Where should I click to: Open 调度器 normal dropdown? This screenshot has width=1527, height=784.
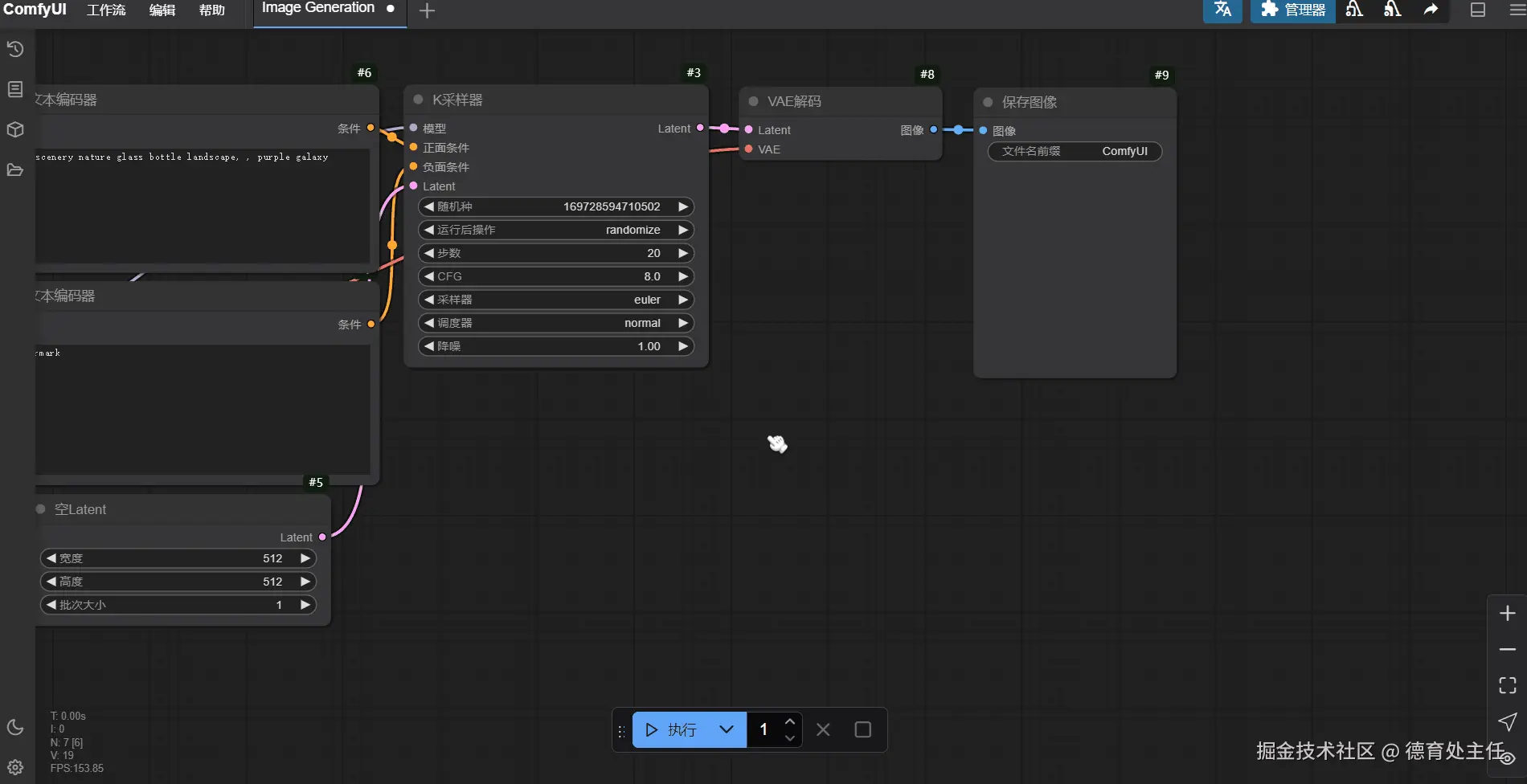(555, 323)
